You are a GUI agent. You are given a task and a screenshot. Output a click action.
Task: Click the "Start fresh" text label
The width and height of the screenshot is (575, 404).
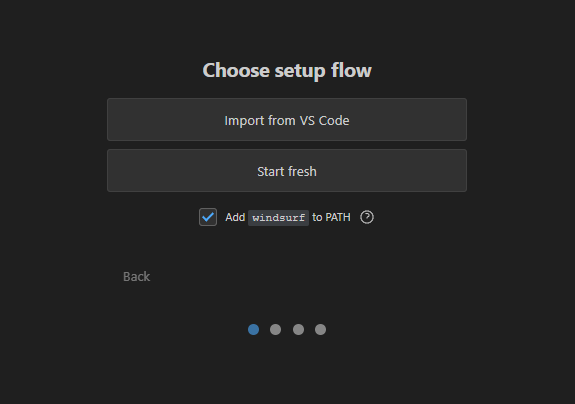click(x=287, y=172)
